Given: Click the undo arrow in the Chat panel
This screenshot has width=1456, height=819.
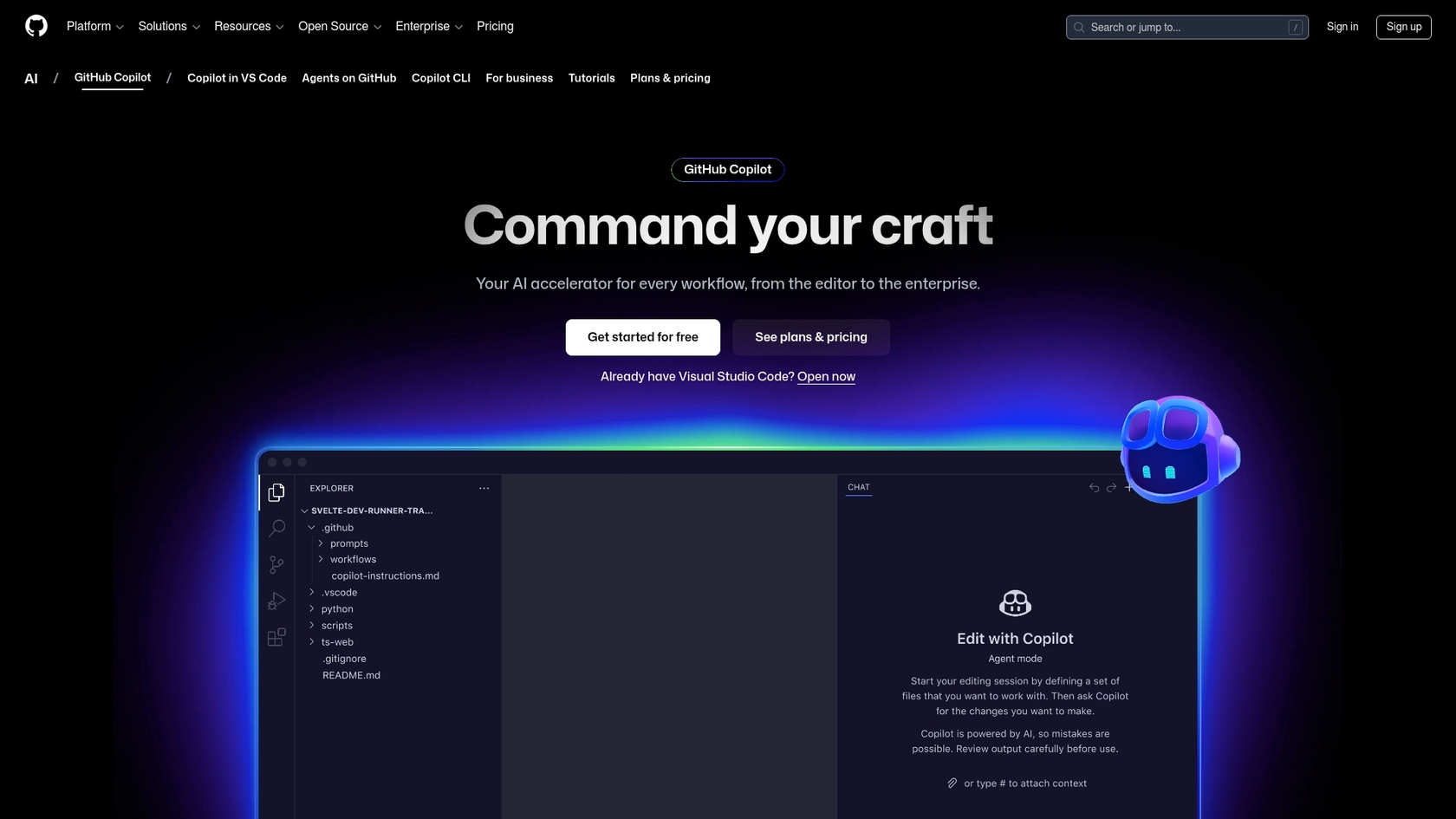Looking at the screenshot, I should click(1094, 487).
